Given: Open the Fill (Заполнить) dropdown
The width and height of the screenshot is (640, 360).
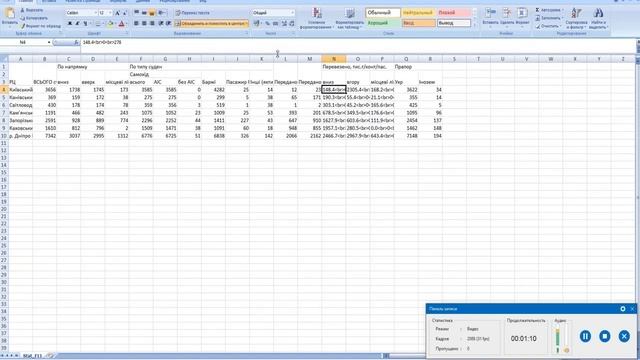Looking at the screenshot, I should [x=549, y=18].
